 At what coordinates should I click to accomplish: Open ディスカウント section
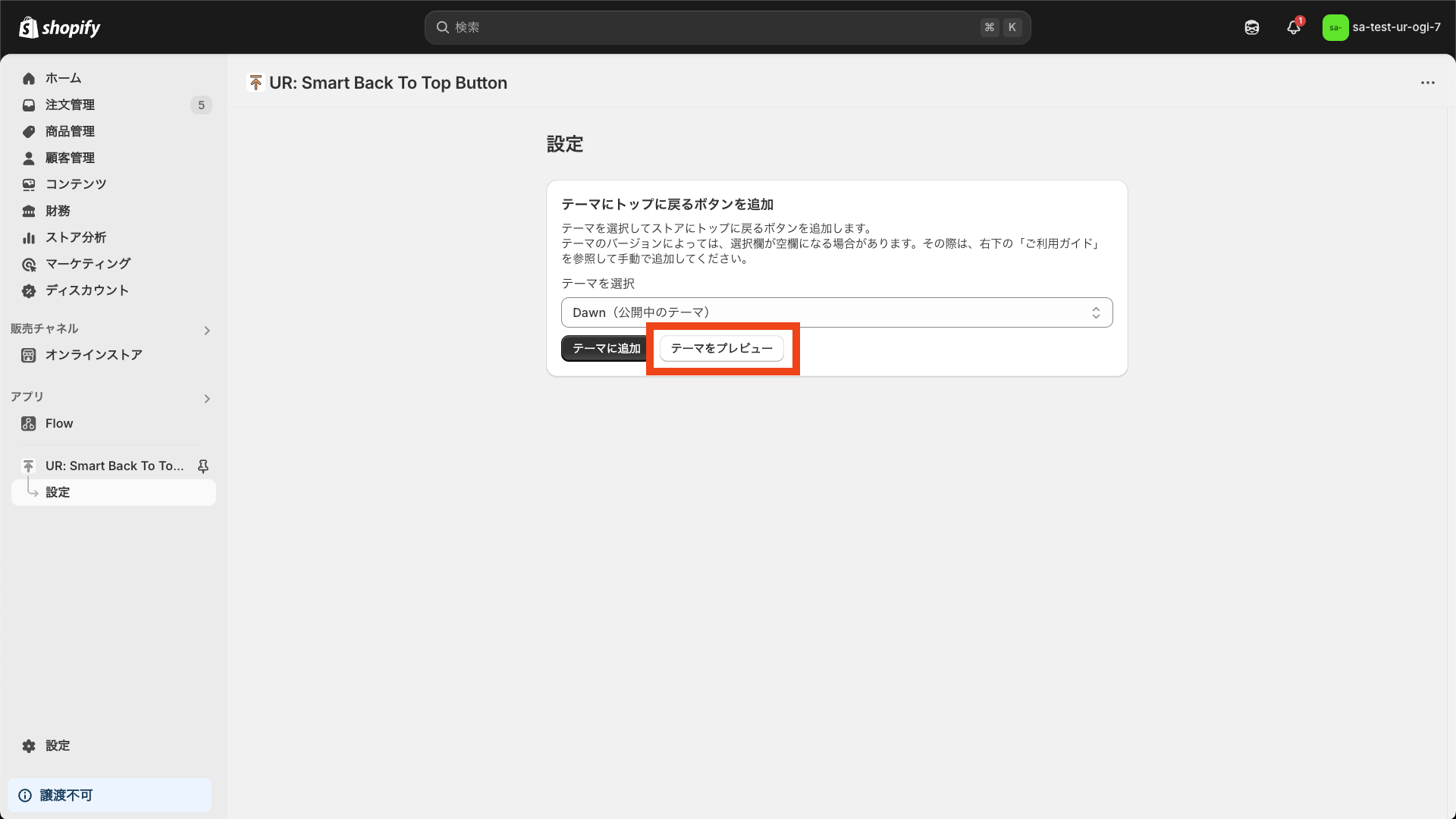(86, 290)
